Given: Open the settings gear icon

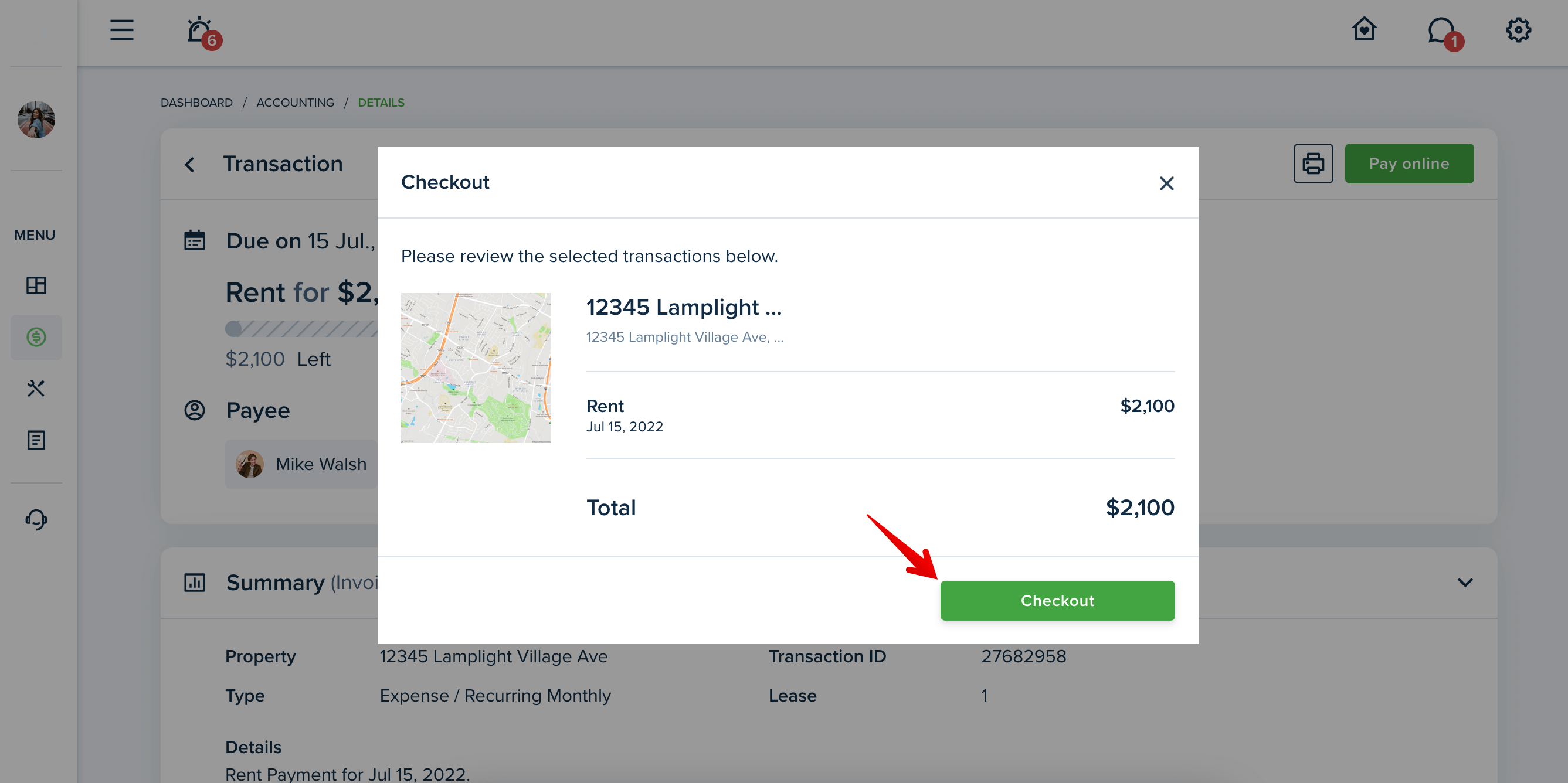Looking at the screenshot, I should 1518,30.
